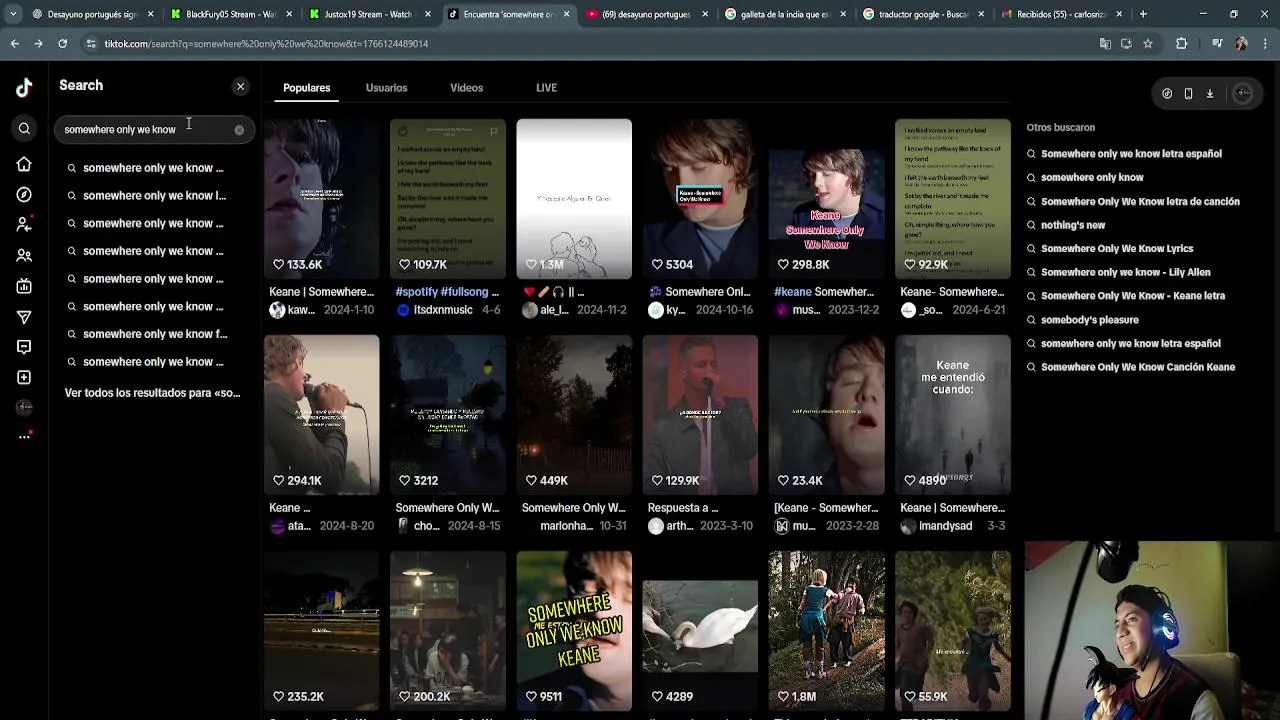Viewport: 1280px width, 720px height.
Task: Search 'Somewhere Only We Know letra de canción'
Action: click(x=1140, y=202)
